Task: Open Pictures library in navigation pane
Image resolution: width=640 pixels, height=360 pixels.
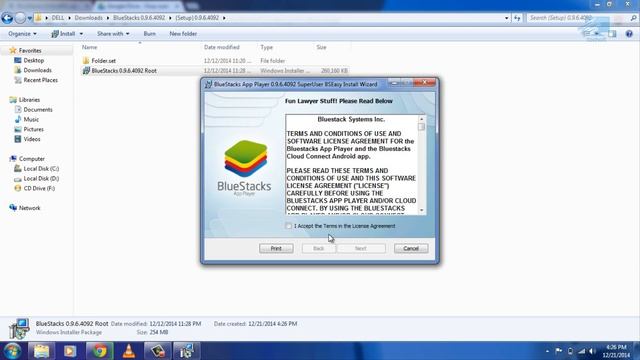Action: coord(33,129)
